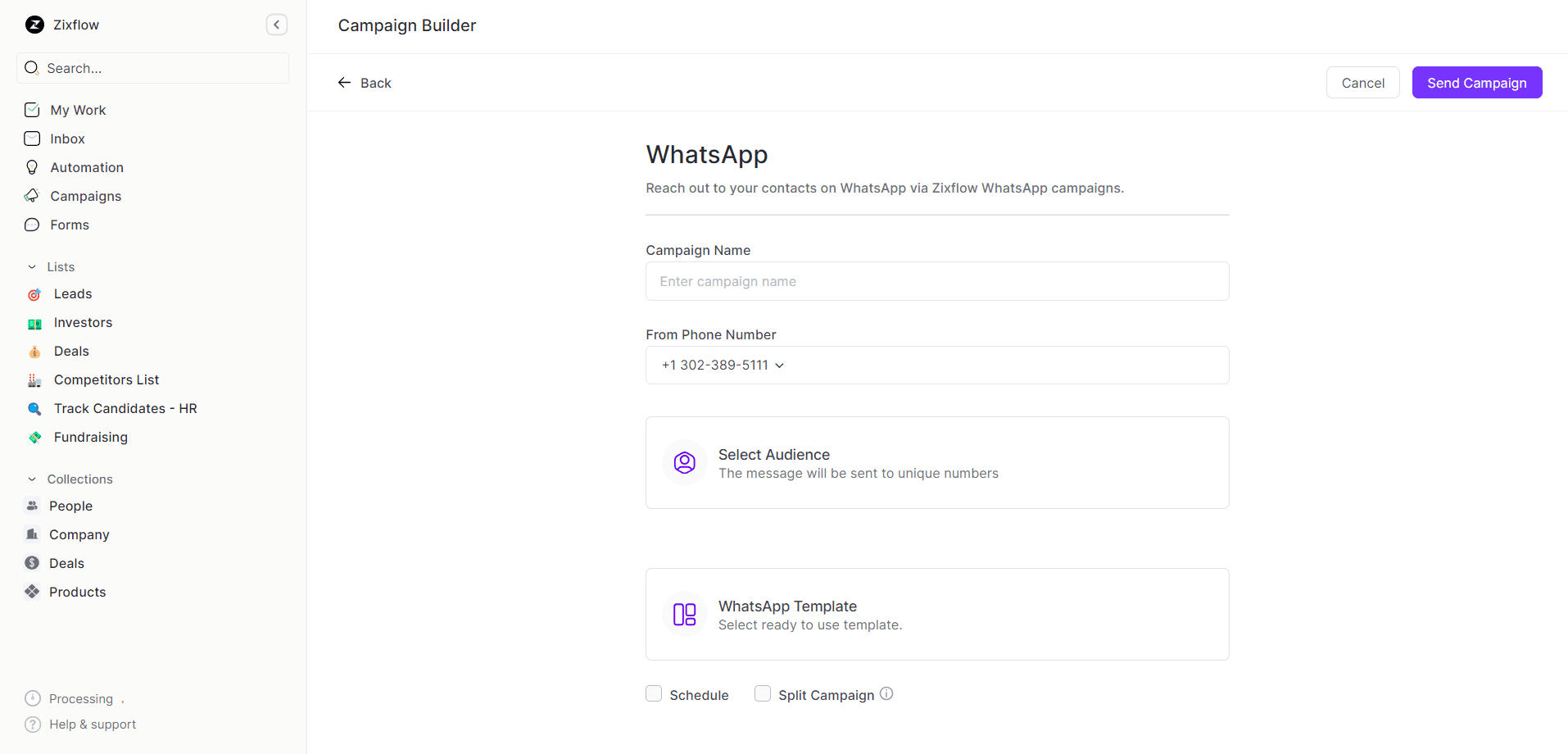1568x754 pixels.
Task: Select the Campaigns icon in sidebar
Action: pyautogui.click(x=31, y=196)
